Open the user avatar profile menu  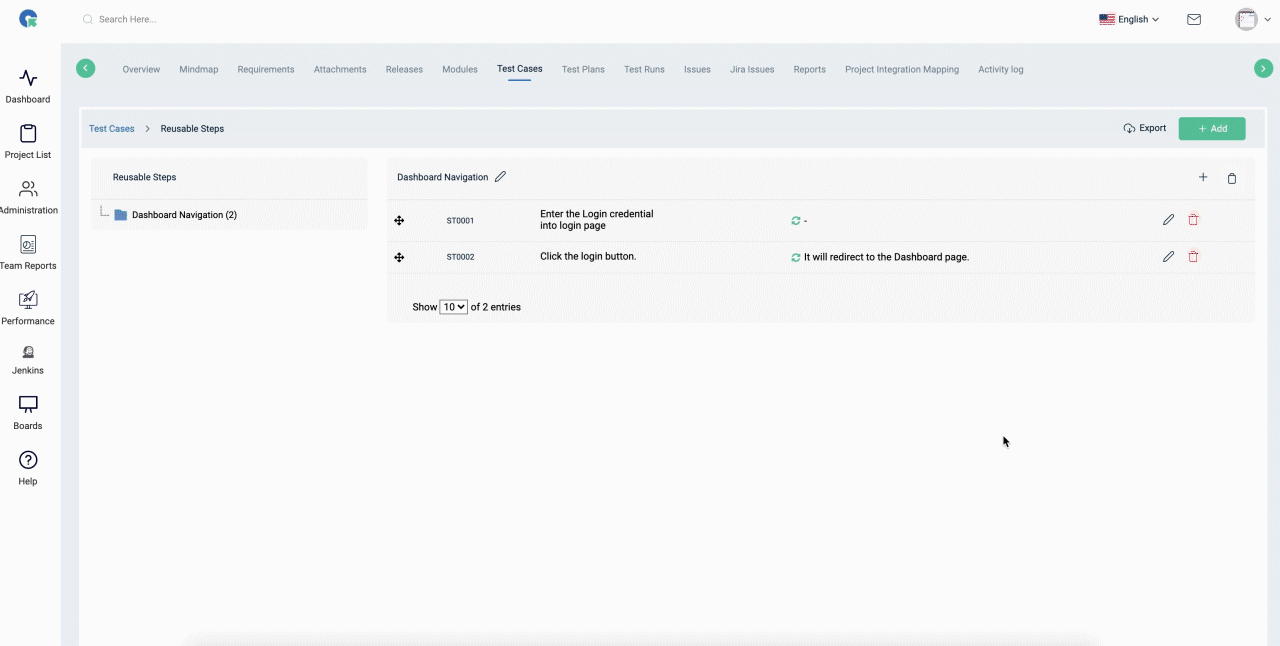coord(1252,19)
